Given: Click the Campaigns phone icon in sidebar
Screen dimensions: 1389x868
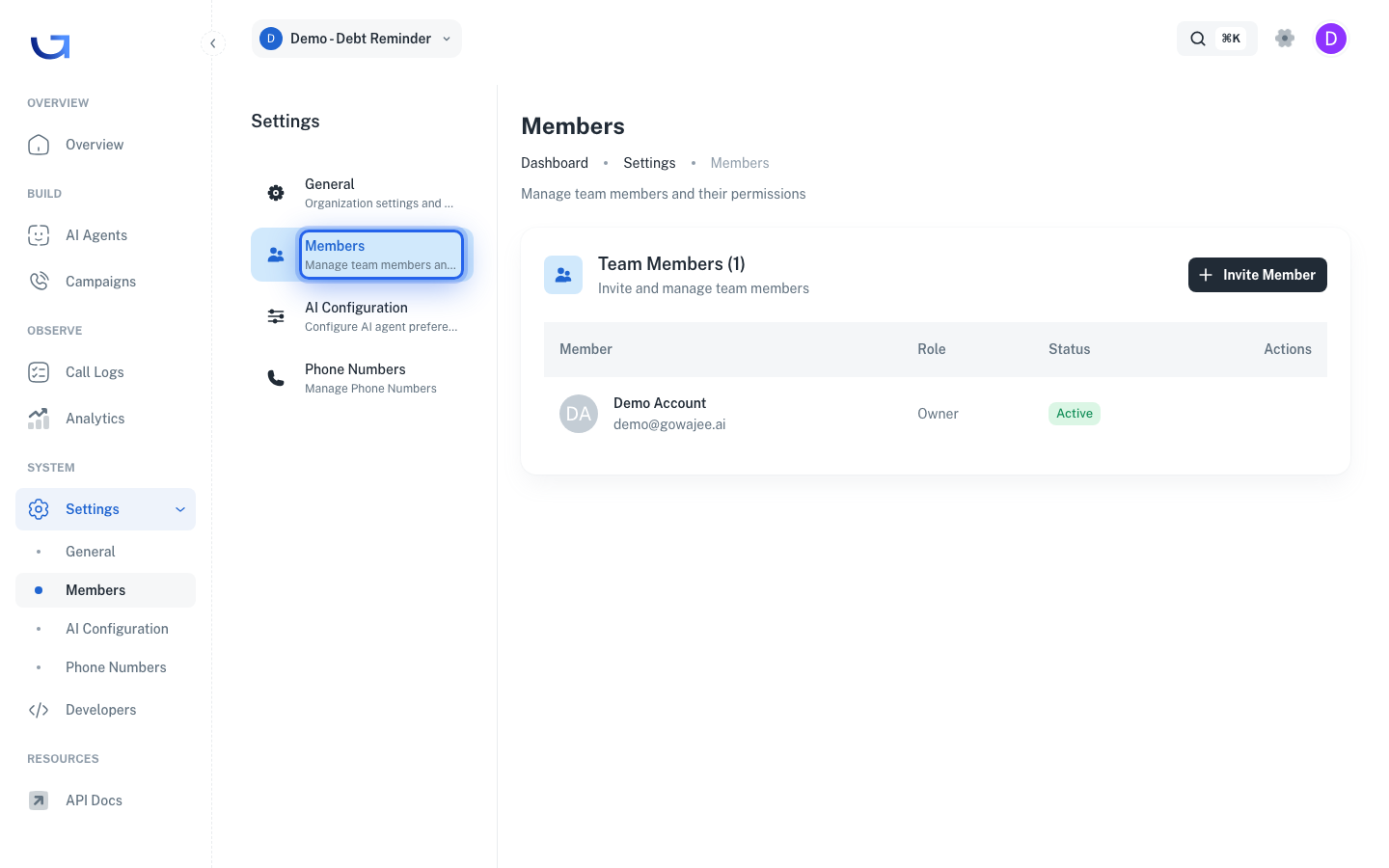Looking at the screenshot, I should (39, 282).
